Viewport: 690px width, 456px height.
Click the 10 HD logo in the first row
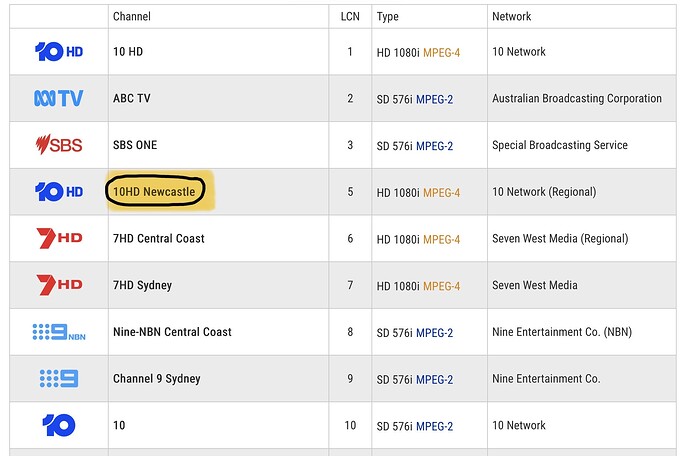pos(58,51)
